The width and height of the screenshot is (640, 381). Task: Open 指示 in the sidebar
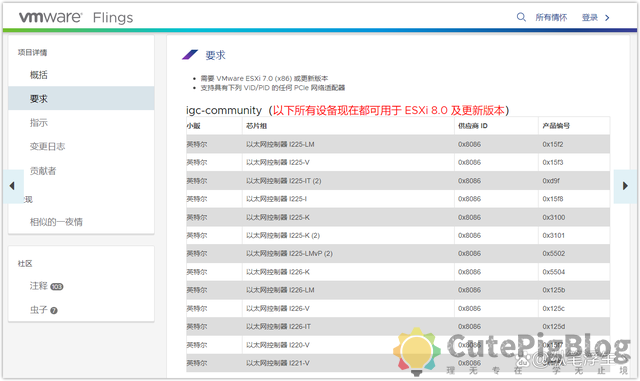39,123
